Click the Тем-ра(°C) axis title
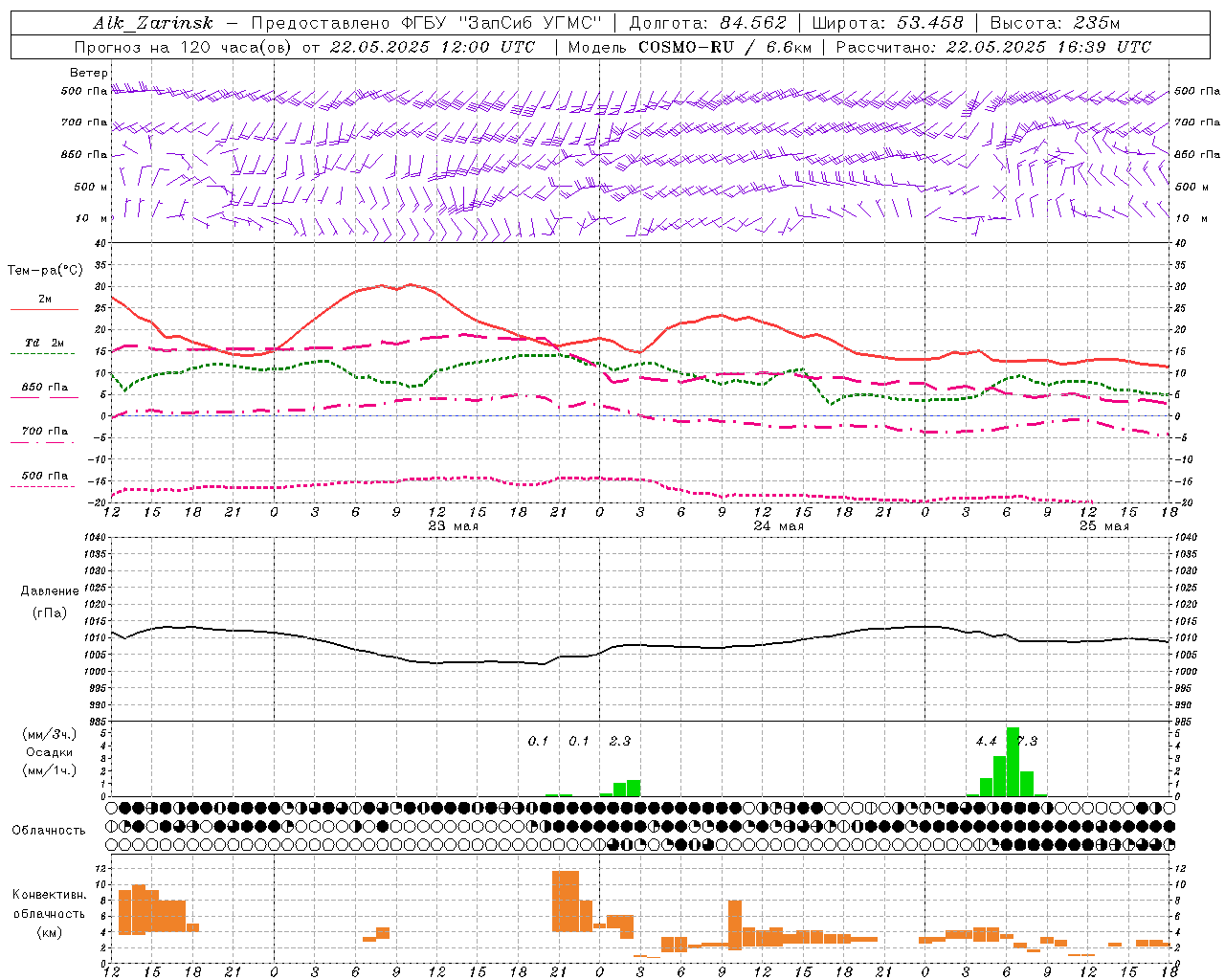This screenshot has height=980, width=1225. [x=45, y=271]
